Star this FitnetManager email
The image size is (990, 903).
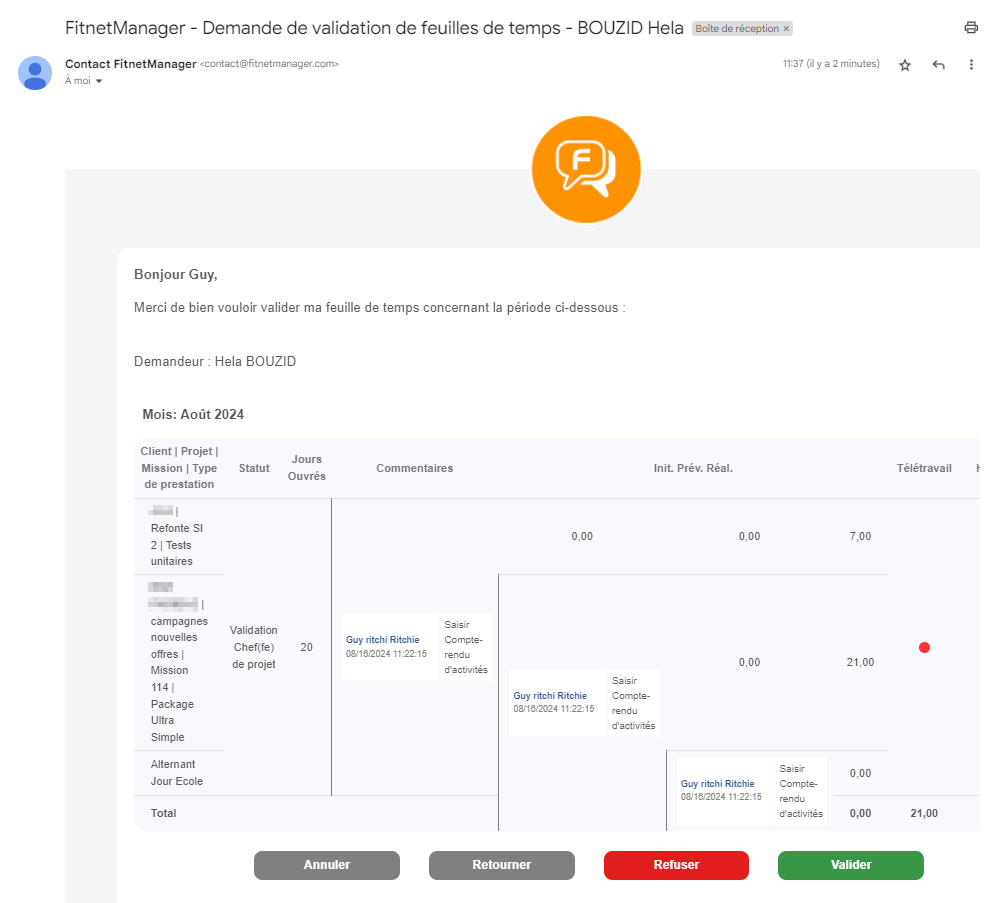905,65
